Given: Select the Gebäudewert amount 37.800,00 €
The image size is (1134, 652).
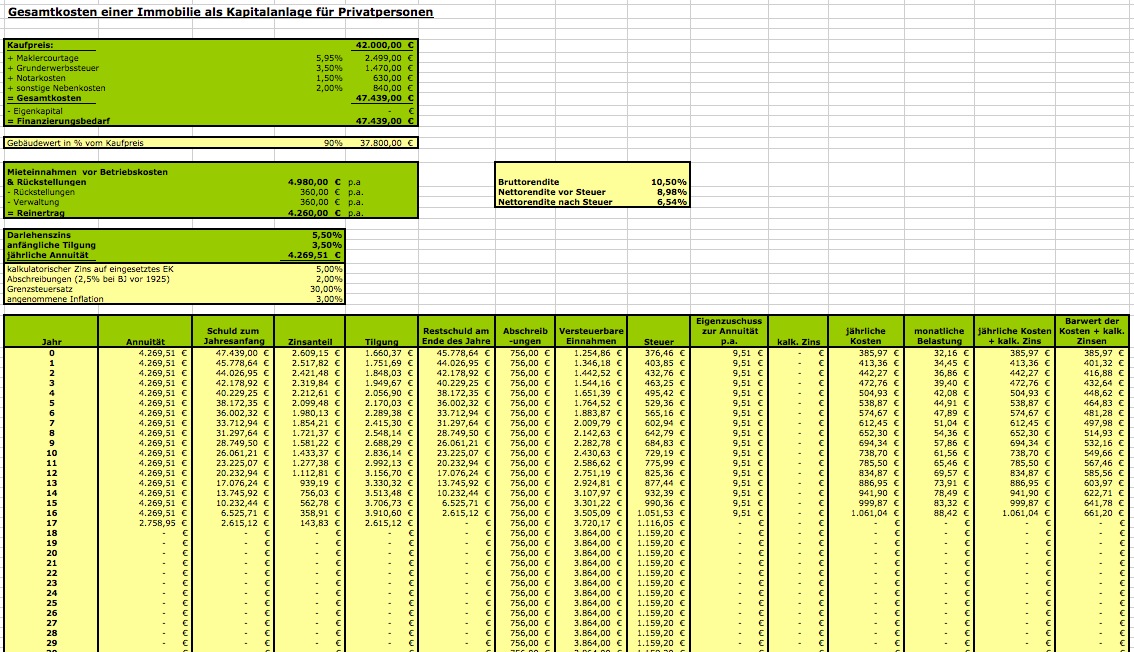Looking at the screenshot, I should [386, 143].
